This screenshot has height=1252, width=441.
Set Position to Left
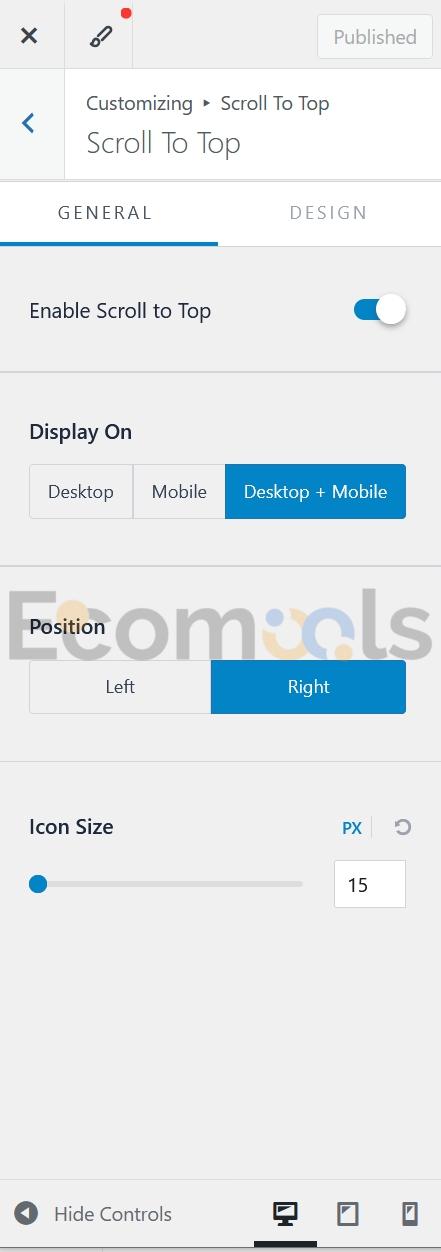[x=120, y=687]
